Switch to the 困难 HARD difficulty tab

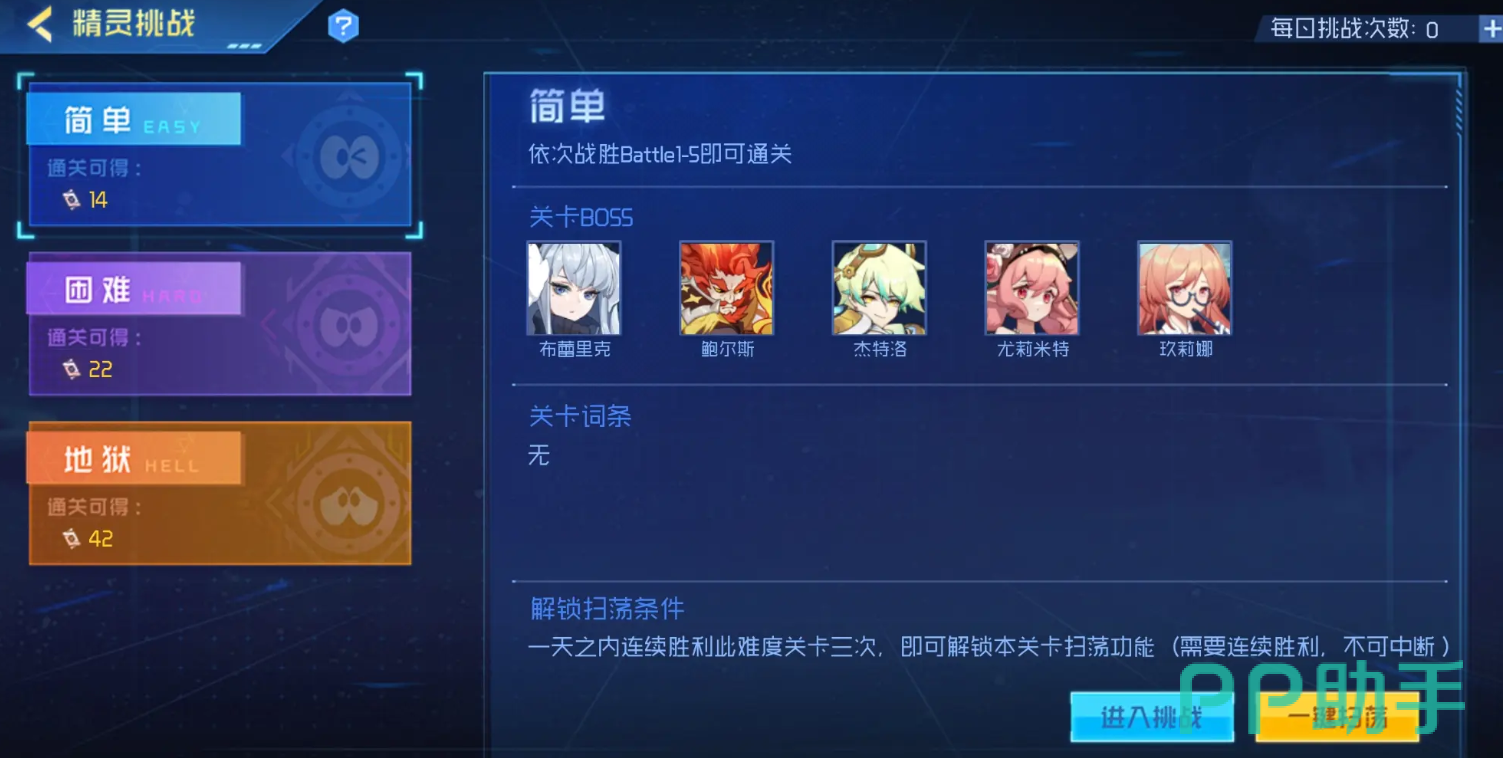pyautogui.click(x=219, y=324)
